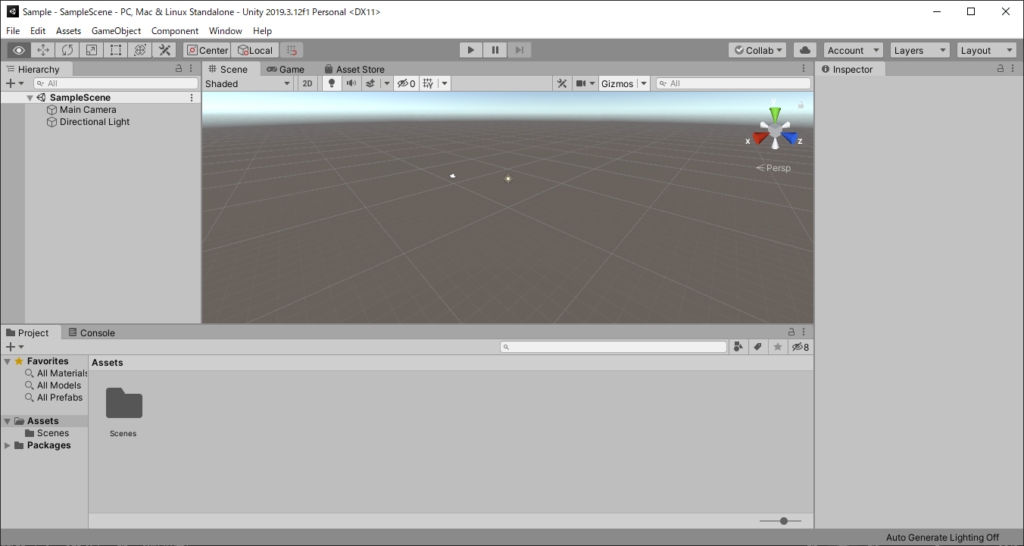Collapse the SampleScene tree
Screen dimensions: 1024x546
click(30, 98)
